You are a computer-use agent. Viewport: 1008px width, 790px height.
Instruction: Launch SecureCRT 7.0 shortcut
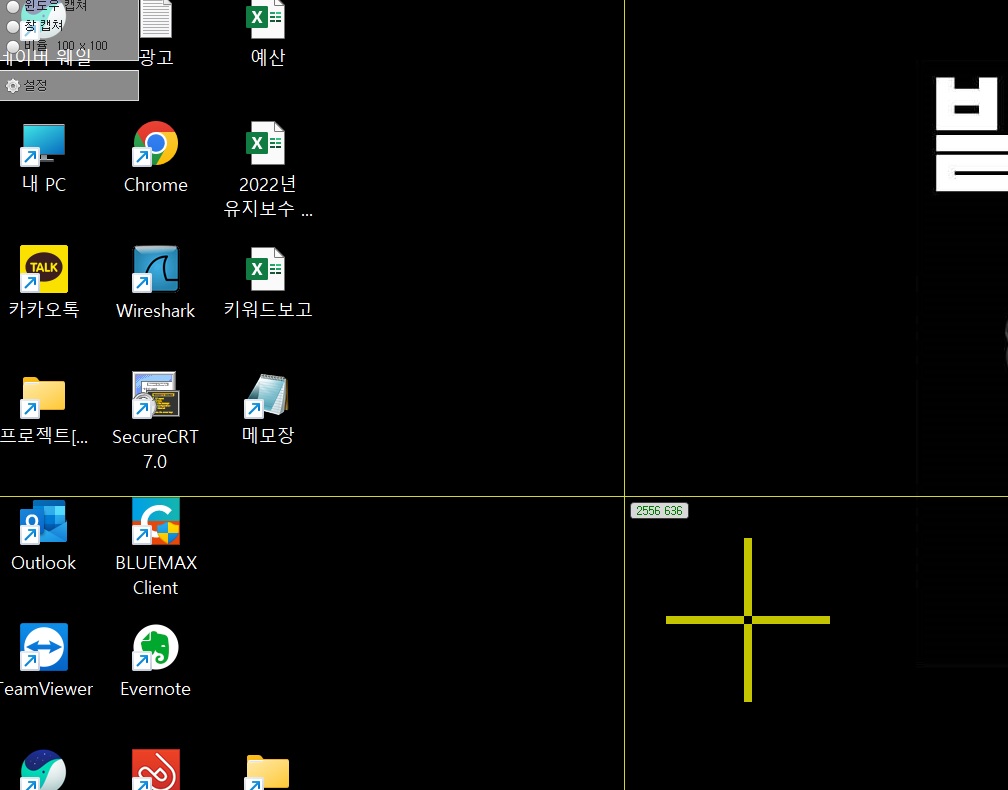coord(156,422)
